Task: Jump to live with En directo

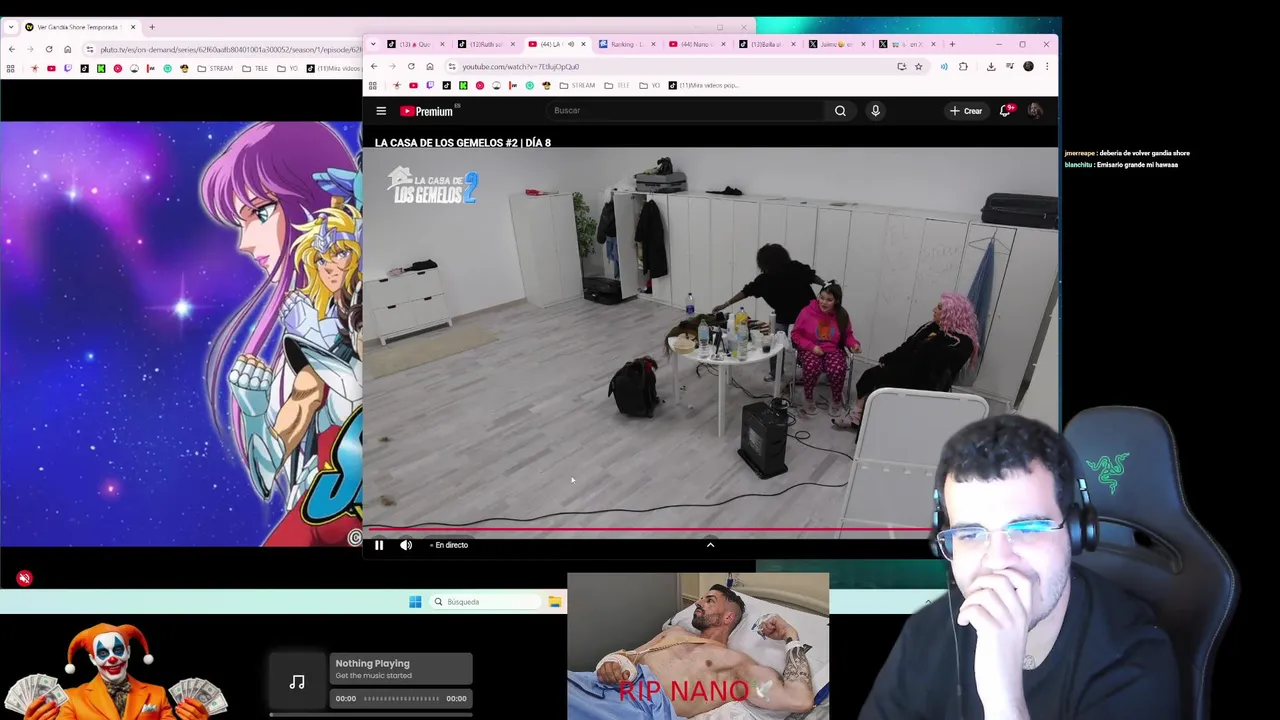Action: pyautogui.click(x=450, y=545)
